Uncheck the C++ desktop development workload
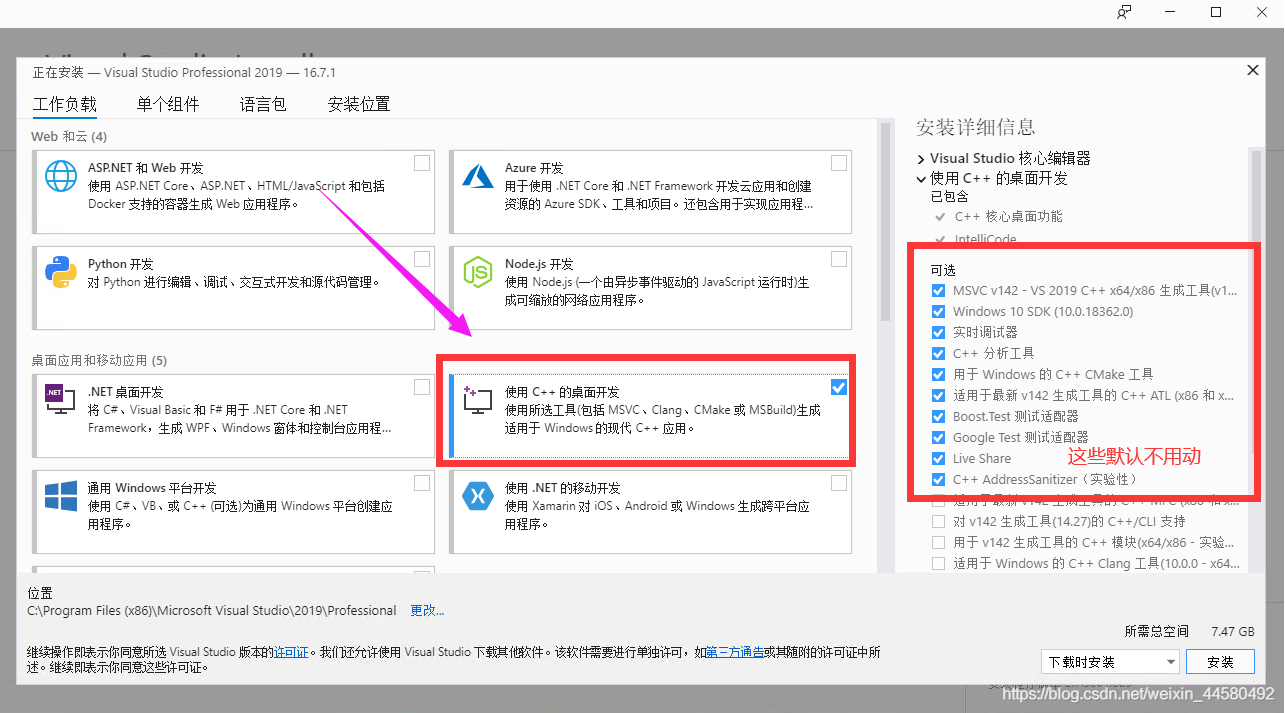The height and width of the screenshot is (713, 1285). tap(838, 387)
